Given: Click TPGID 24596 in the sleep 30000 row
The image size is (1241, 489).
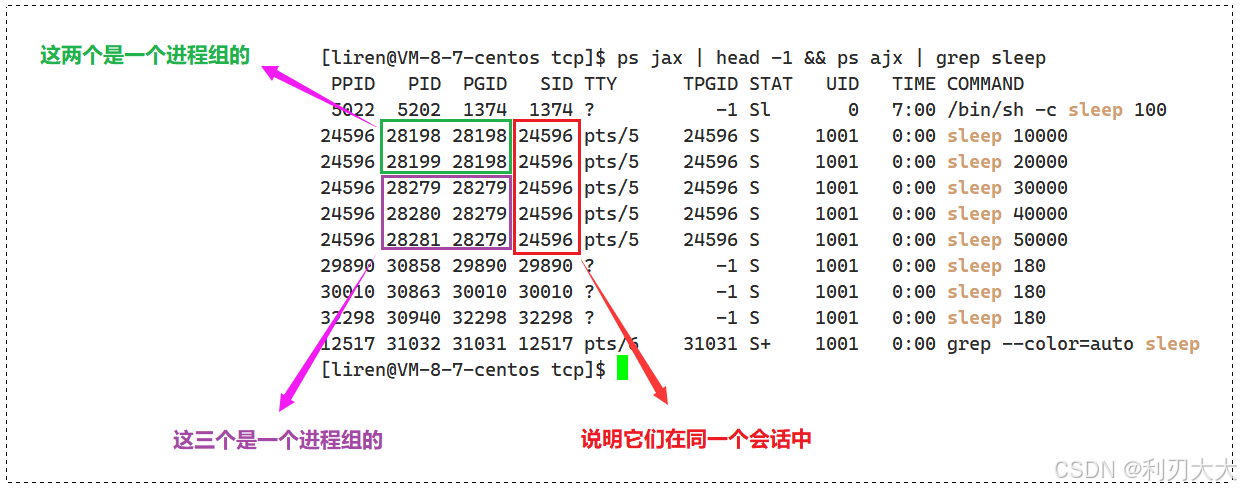Looking at the screenshot, I should [710, 188].
